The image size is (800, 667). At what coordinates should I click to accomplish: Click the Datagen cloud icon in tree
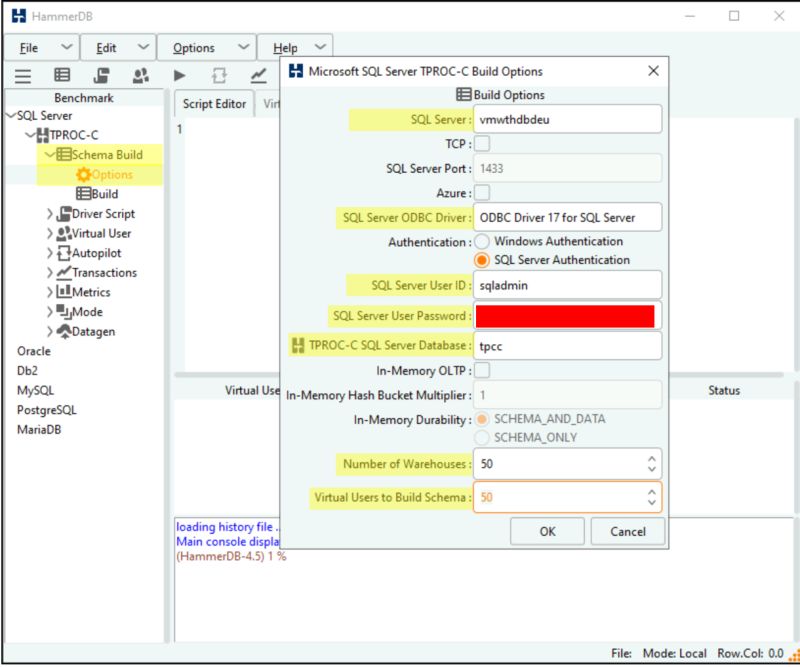tap(64, 331)
